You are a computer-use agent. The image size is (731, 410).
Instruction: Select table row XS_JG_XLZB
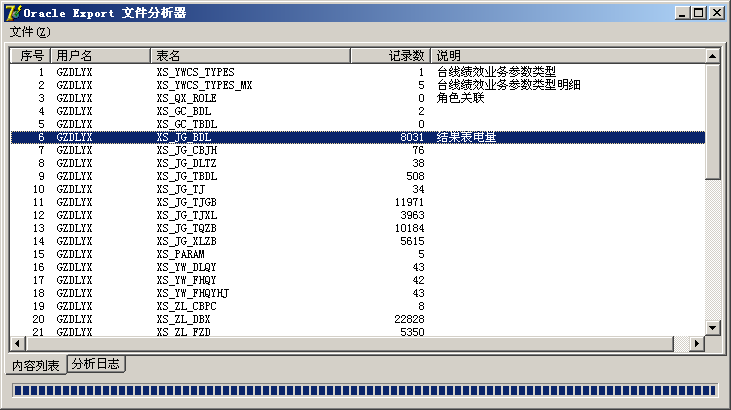click(358, 242)
